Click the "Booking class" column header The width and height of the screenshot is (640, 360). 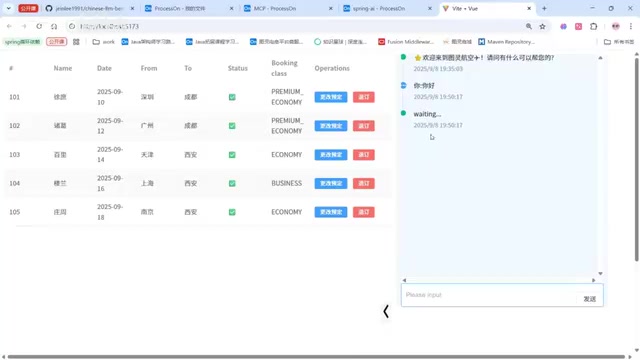[284, 68]
